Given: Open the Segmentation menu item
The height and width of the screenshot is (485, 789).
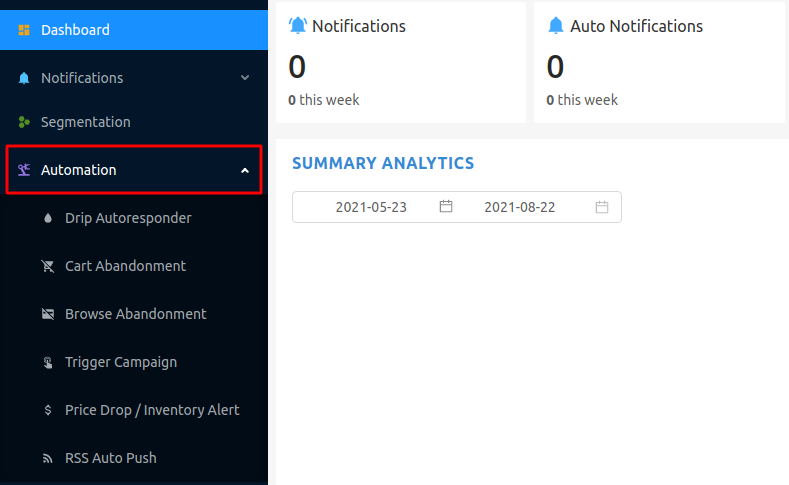Looking at the screenshot, I should [x=134, y=122].
